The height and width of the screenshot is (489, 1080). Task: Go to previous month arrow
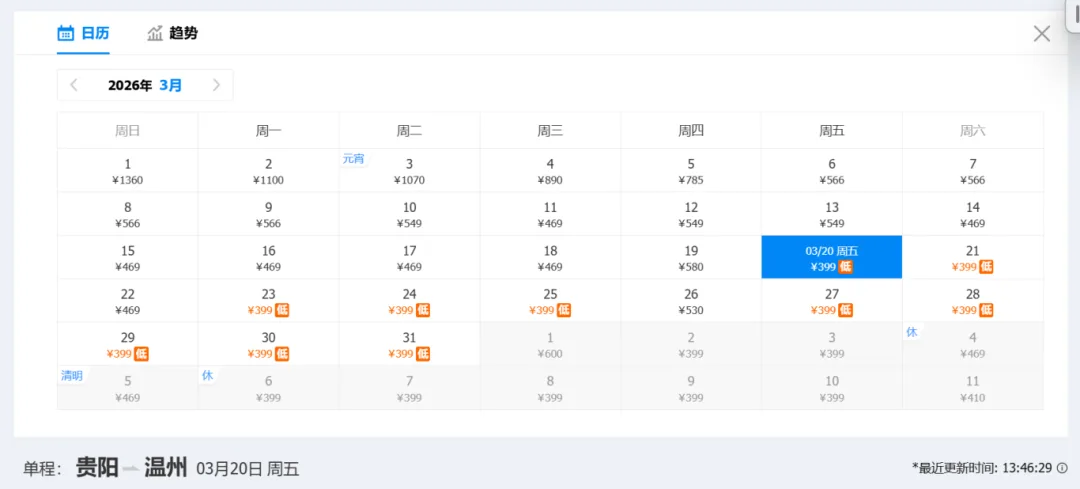tap(74, 85)
